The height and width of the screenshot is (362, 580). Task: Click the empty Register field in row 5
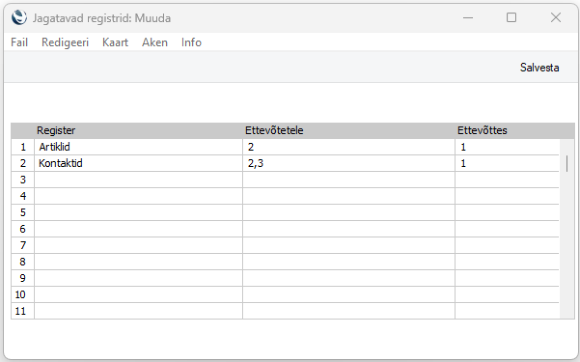[x=138, y=213]
